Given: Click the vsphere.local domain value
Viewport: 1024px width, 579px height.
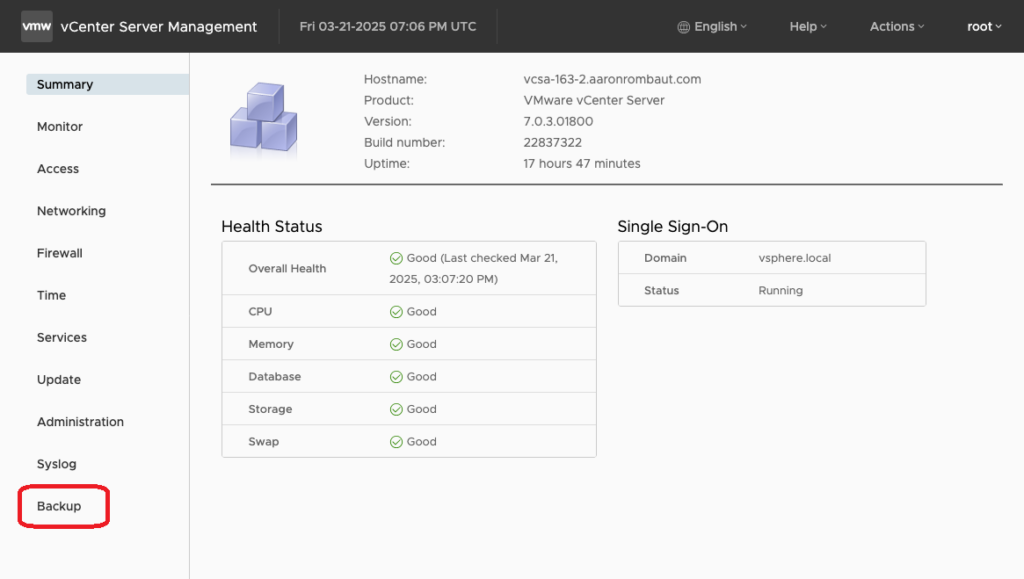Looking at the screenshot, I should (x=795, y=258).
